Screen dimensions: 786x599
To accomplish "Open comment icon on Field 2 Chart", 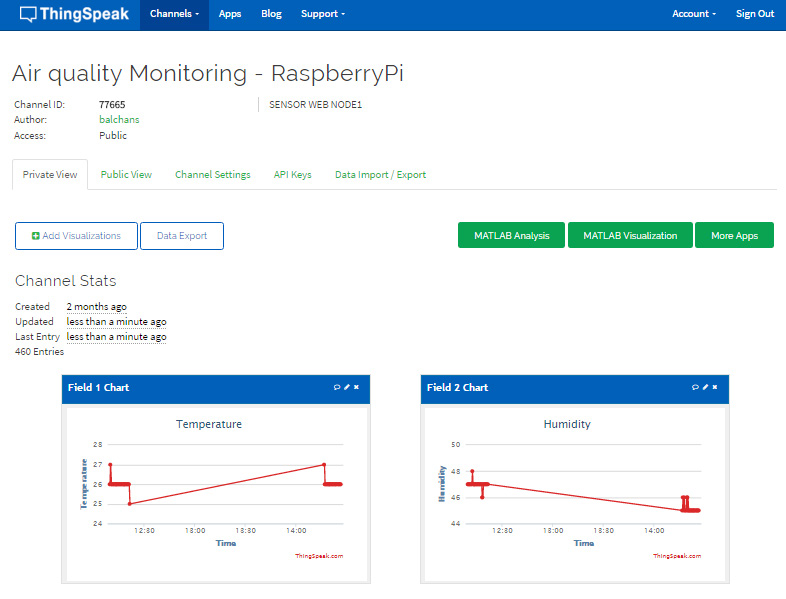I will click(x=695, y=387).
